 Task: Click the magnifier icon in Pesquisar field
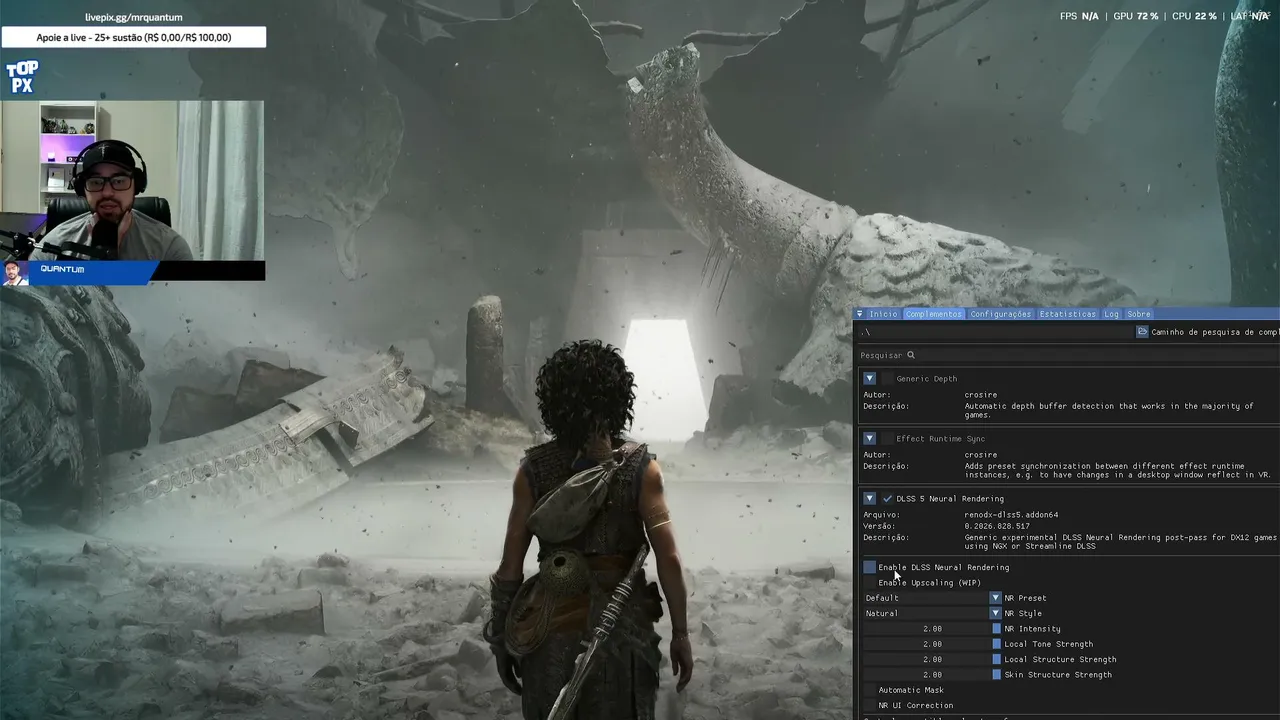pyautogui.click(x=911, y=355)
